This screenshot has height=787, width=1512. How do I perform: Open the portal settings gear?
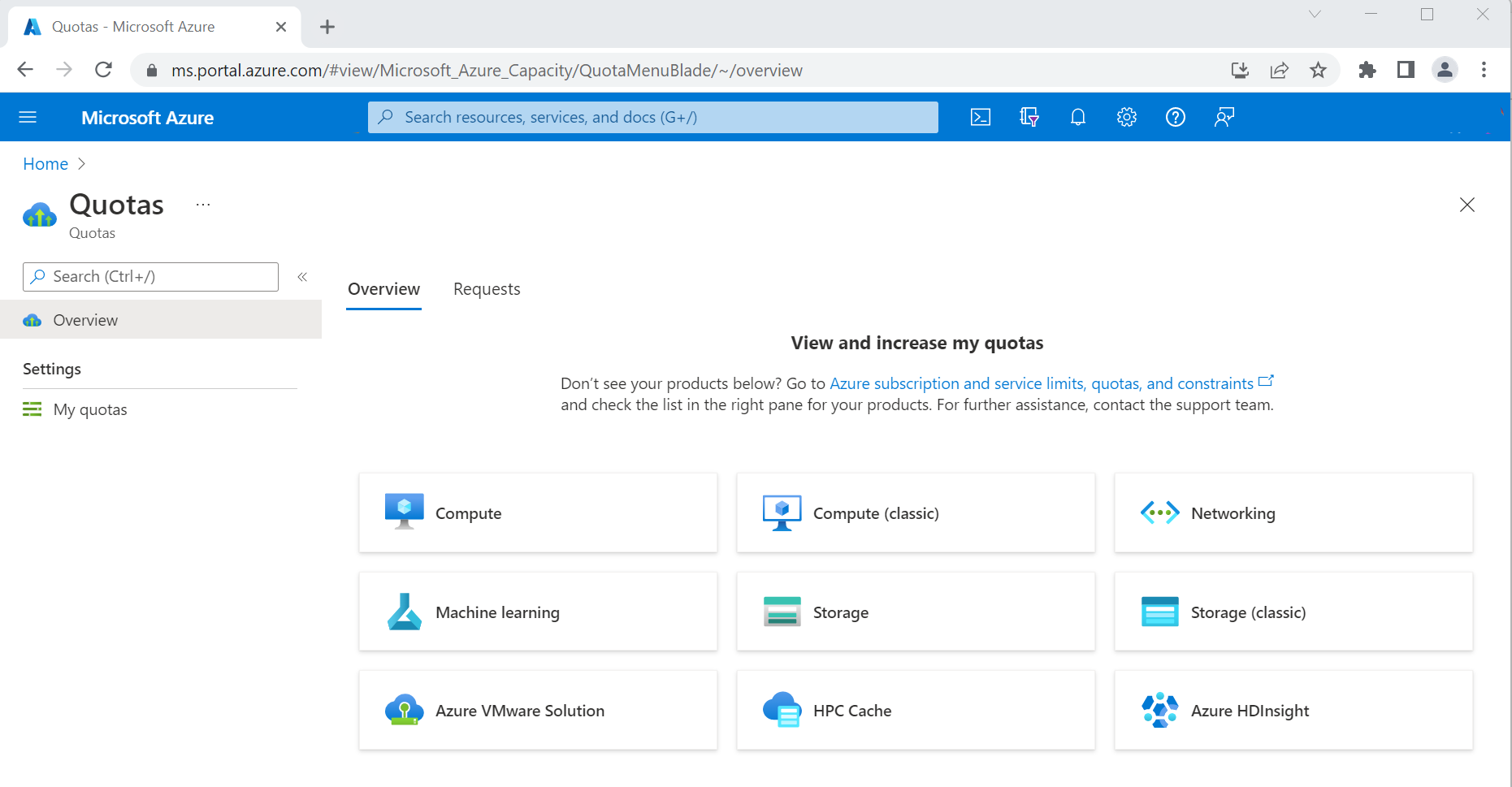(1127, 117)
